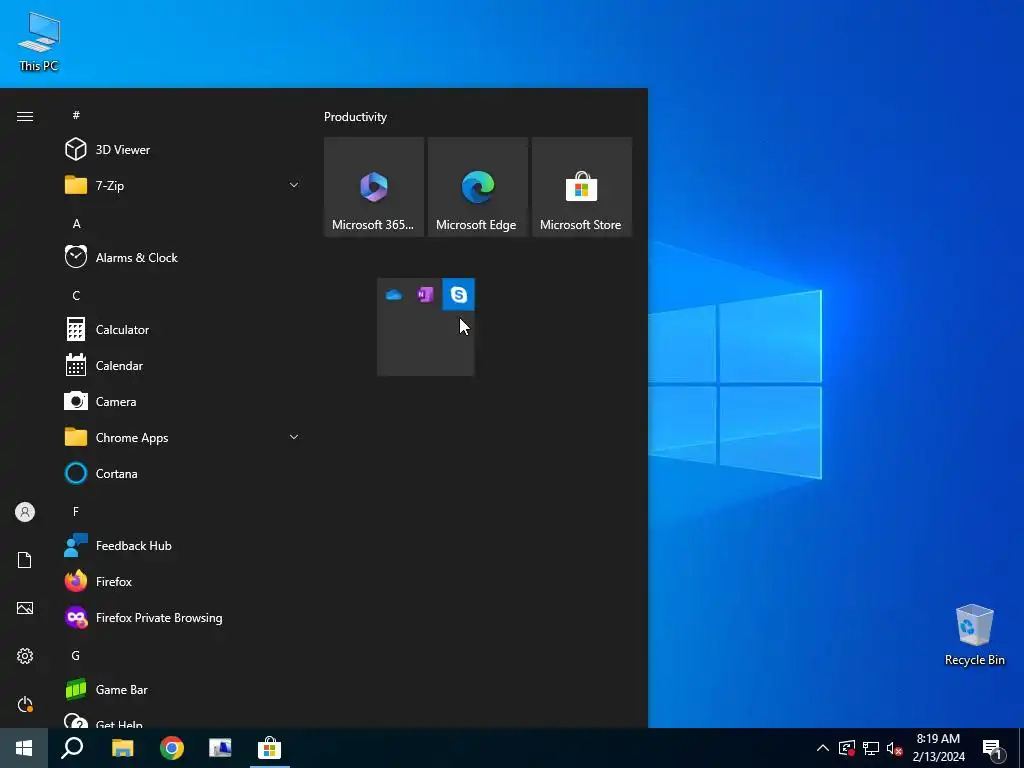The height and width of the screenshot is (768, 1024).
Task: Click the network icon in system tray
Action: coord(871,748)
